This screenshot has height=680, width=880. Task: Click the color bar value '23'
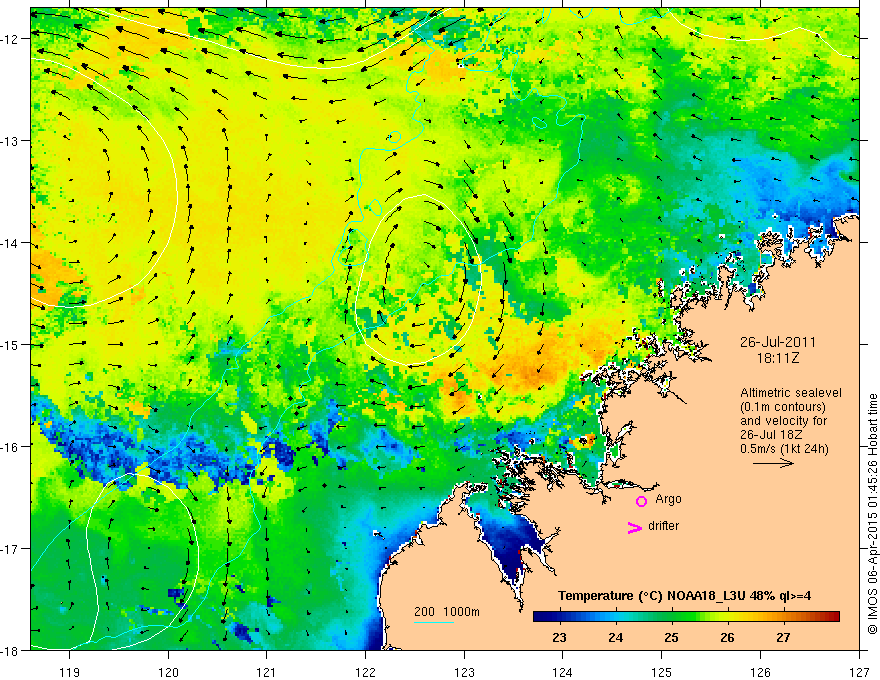click(559, 637)
